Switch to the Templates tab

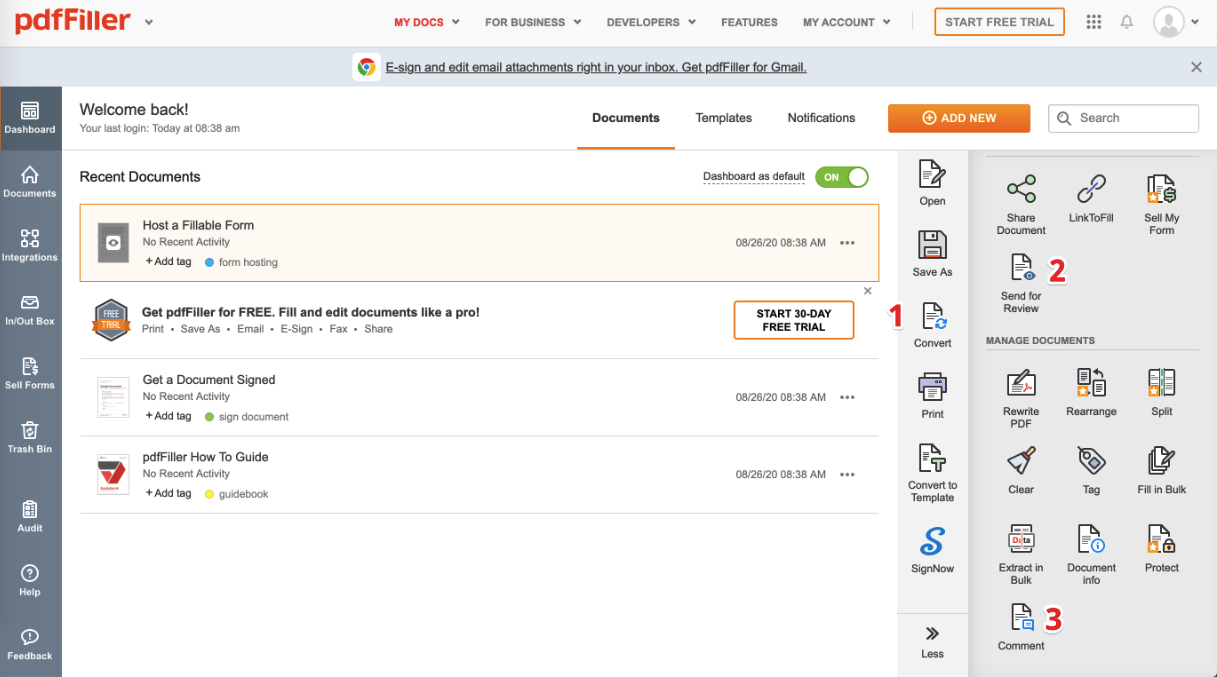tap(723, 118)
